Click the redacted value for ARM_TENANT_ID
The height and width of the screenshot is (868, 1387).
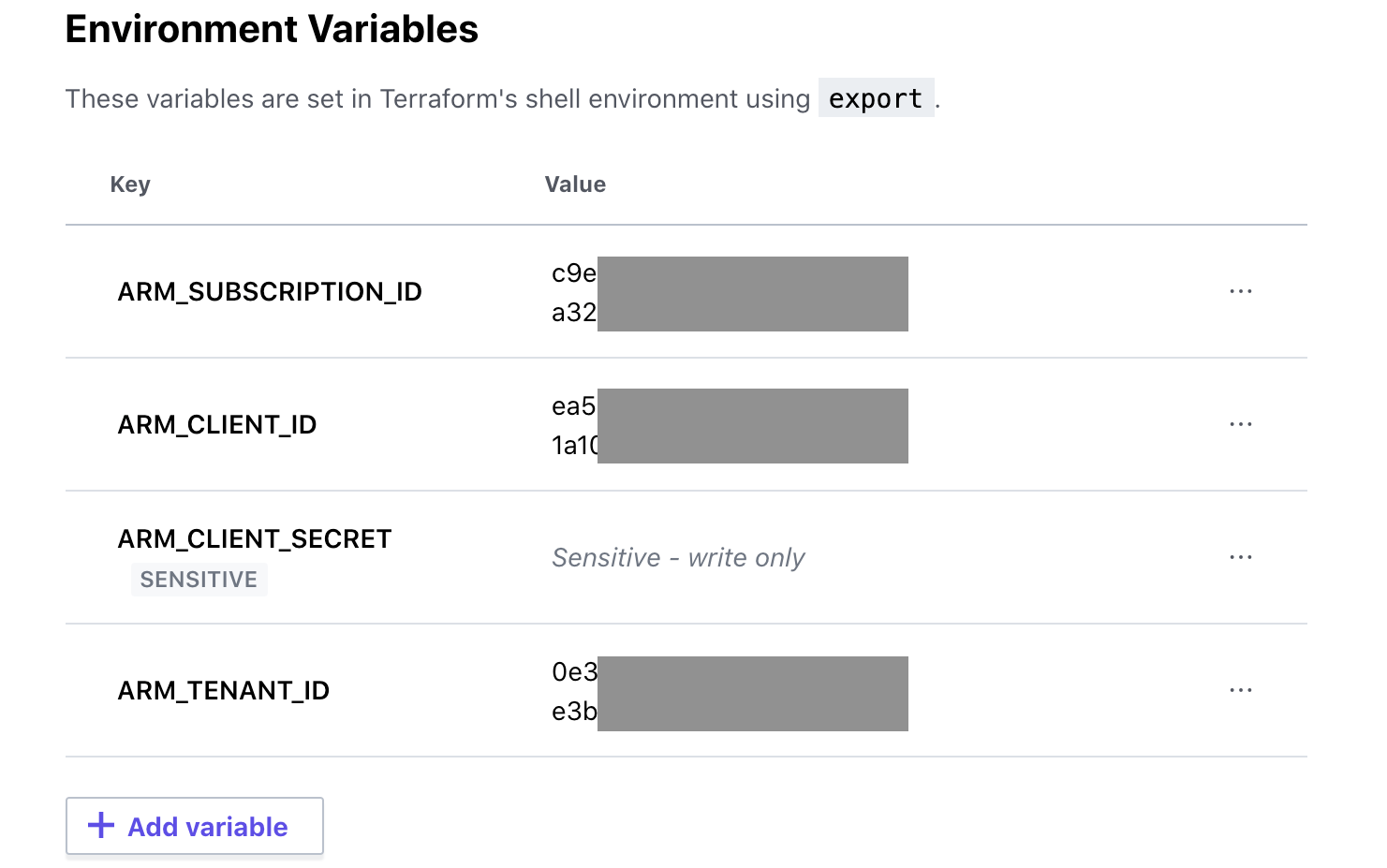pos(752,693)
